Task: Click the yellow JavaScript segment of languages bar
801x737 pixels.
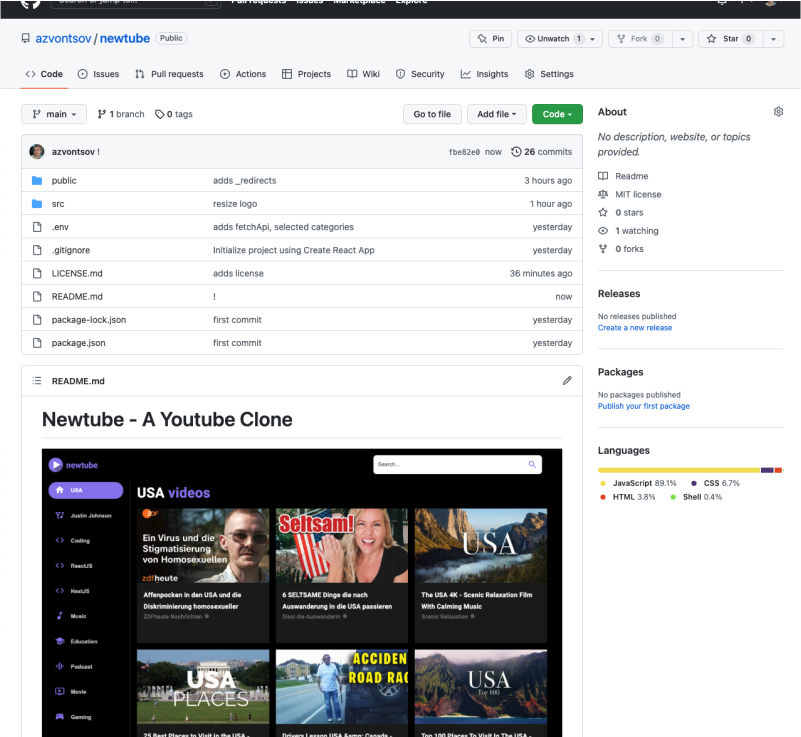Action: (679, 470)
